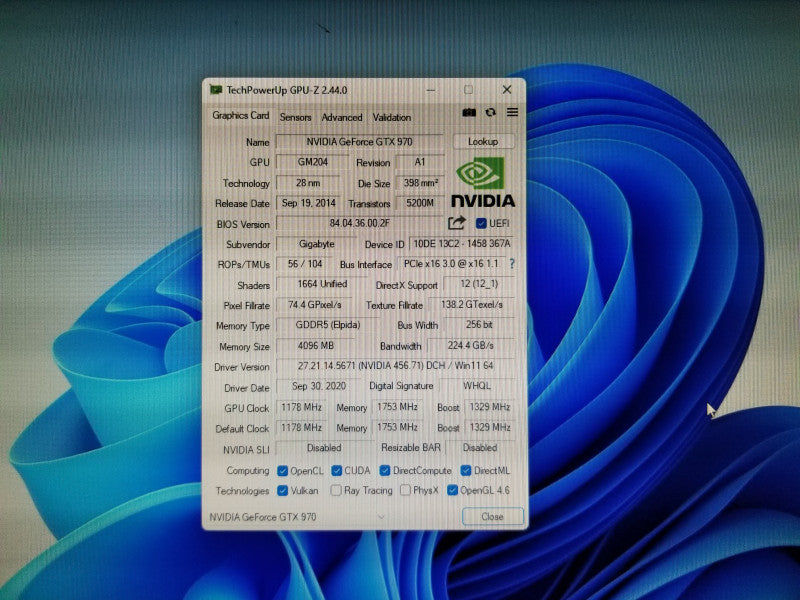This screenshot has width=800, height=600.
Task: Click the NVIDIA SLI value Disabled
Action: 323,447
